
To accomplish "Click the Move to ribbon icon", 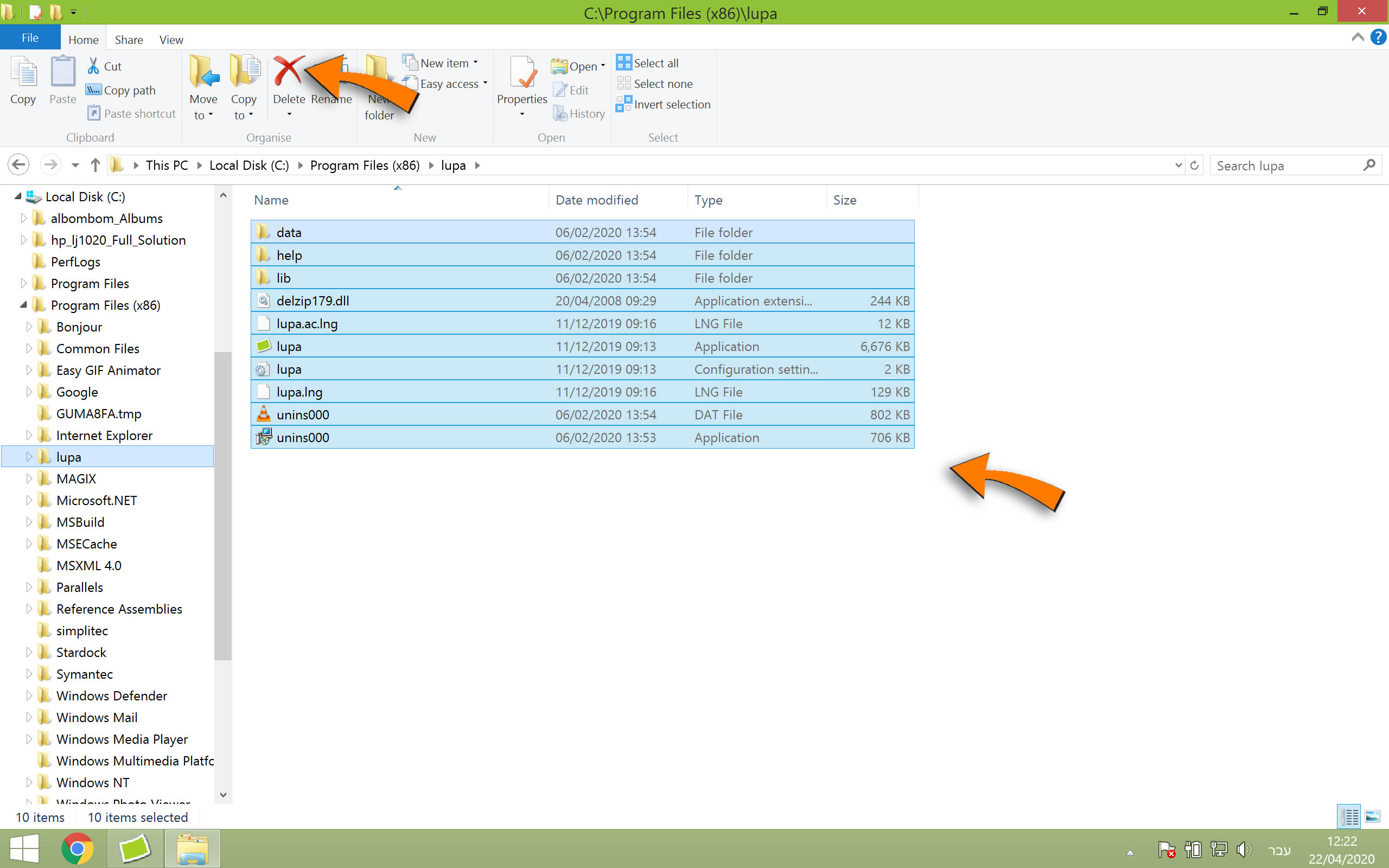I will pos(204,72).
